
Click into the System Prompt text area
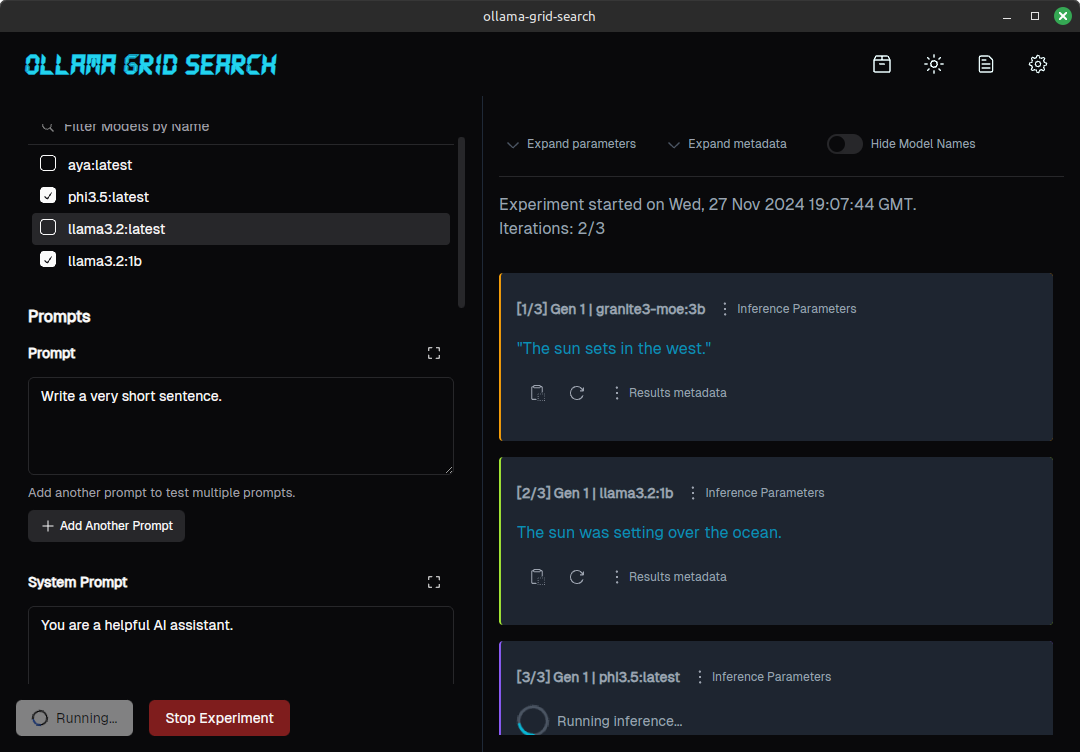tap(241, 645)
